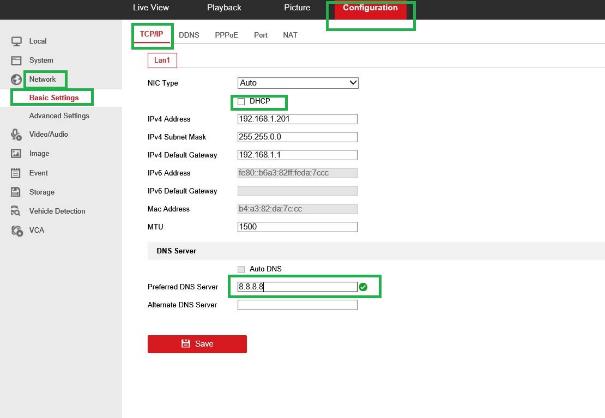Click the Local monitor icon in sidebar
Image resolution: width=605 pixels, height=418 pixels.
(x=16, y=41)
